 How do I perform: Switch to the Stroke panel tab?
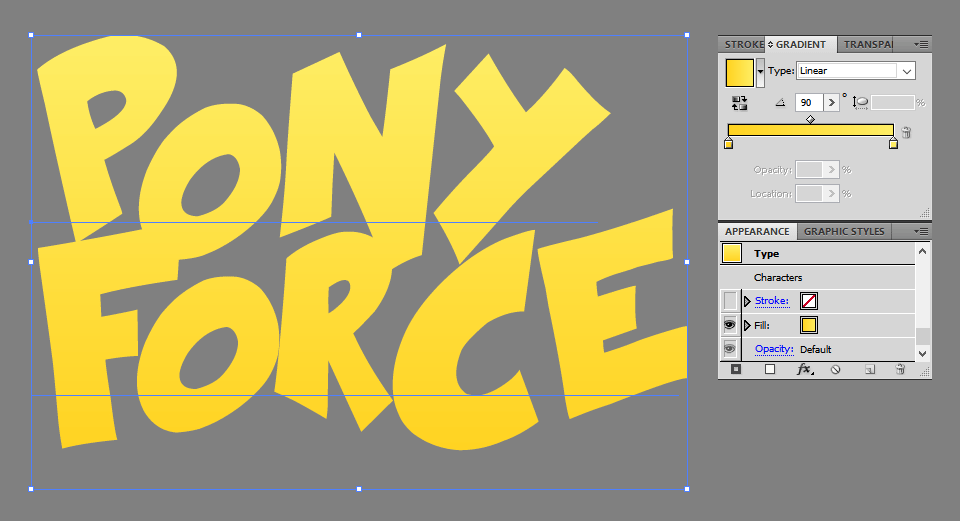click(744, 44)
